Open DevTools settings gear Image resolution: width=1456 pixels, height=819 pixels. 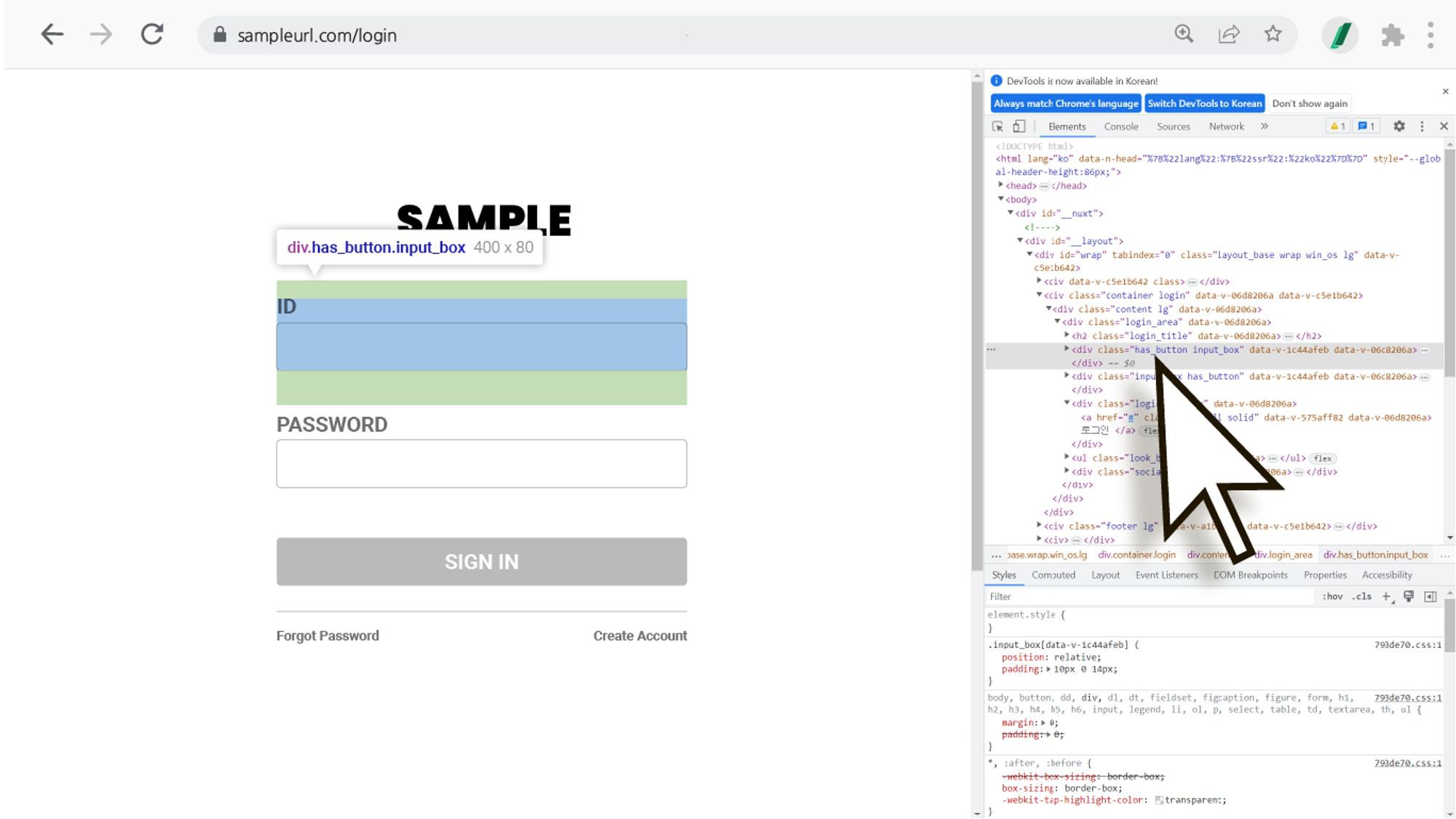[x=1398, y=126]
